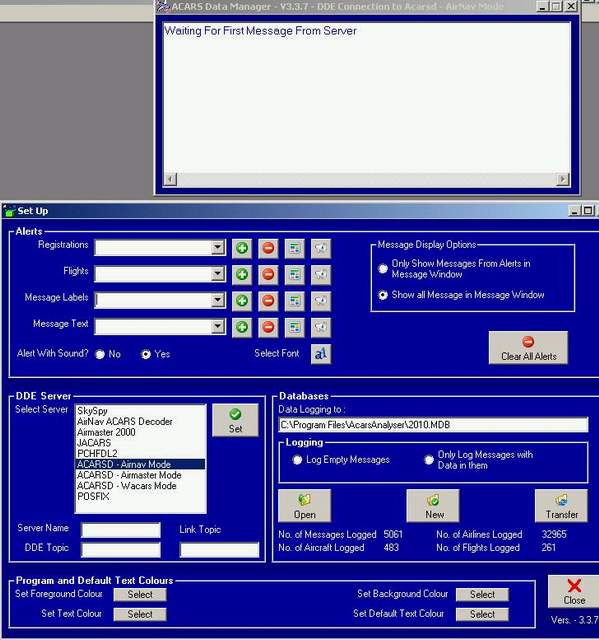Open the Select Font icon
The width and height of the screenshot is (599, 640).
pyautogui.click(x=321, y=354)
